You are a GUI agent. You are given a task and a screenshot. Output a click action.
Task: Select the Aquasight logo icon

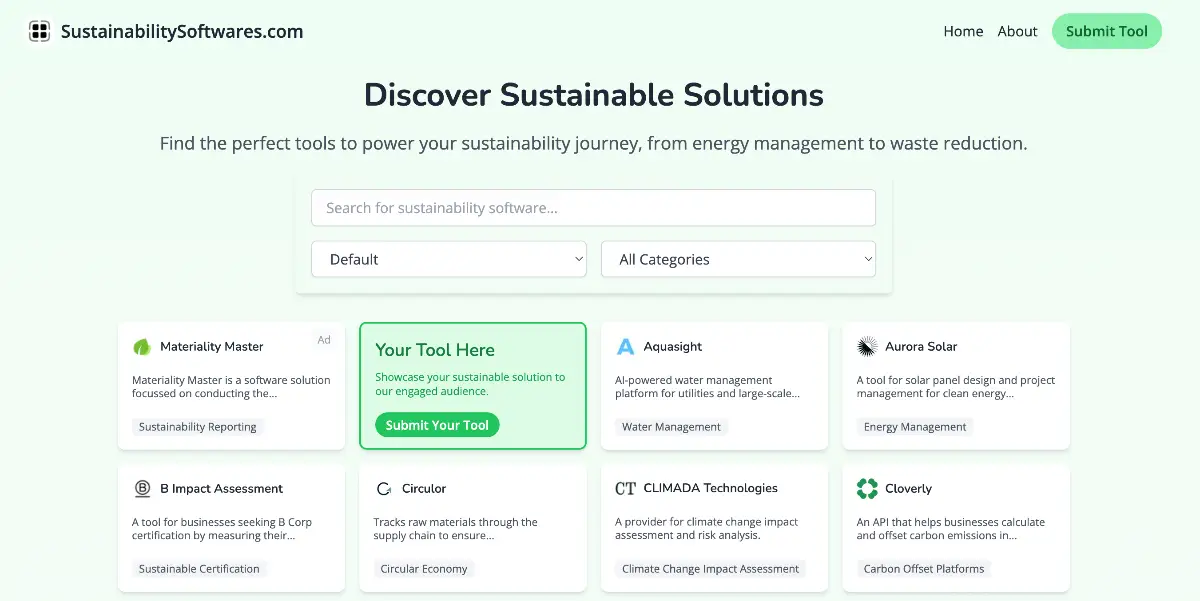625,346
